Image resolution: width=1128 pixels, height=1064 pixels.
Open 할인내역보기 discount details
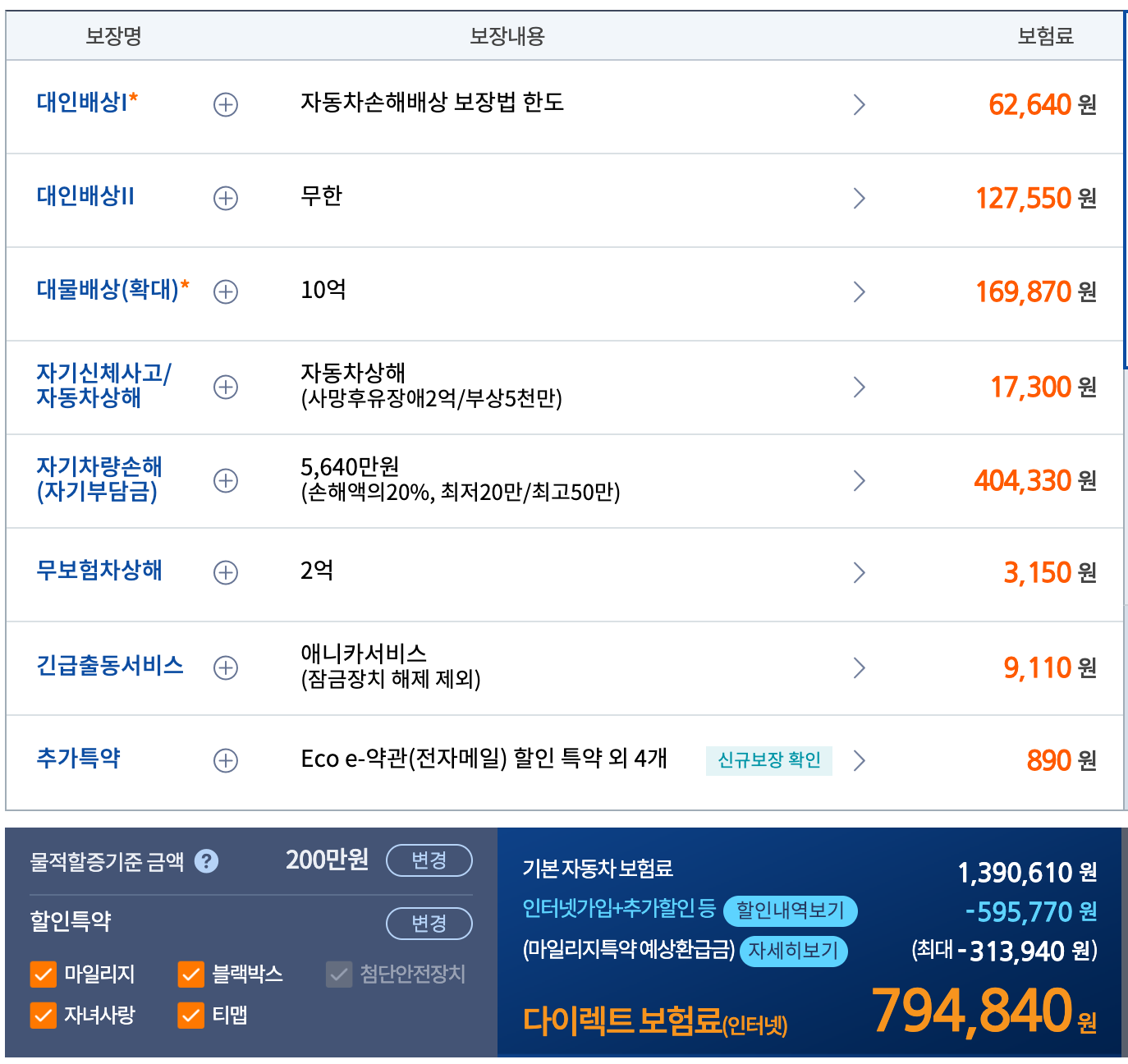coord(790,911)
